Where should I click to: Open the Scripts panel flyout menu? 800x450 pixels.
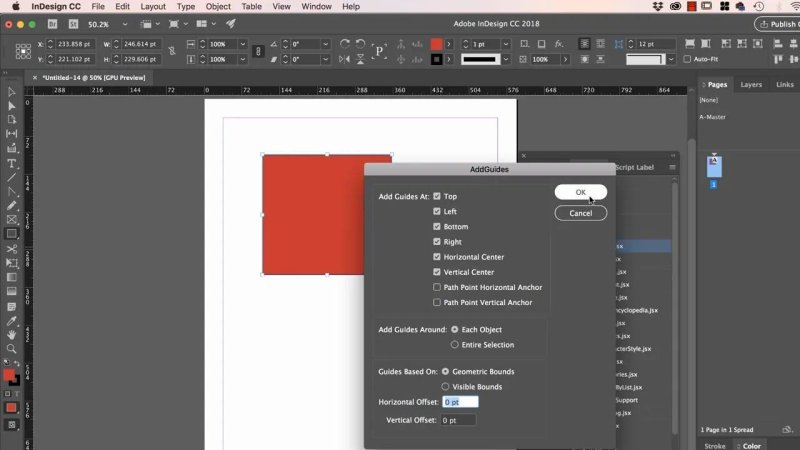pos(672,167)
